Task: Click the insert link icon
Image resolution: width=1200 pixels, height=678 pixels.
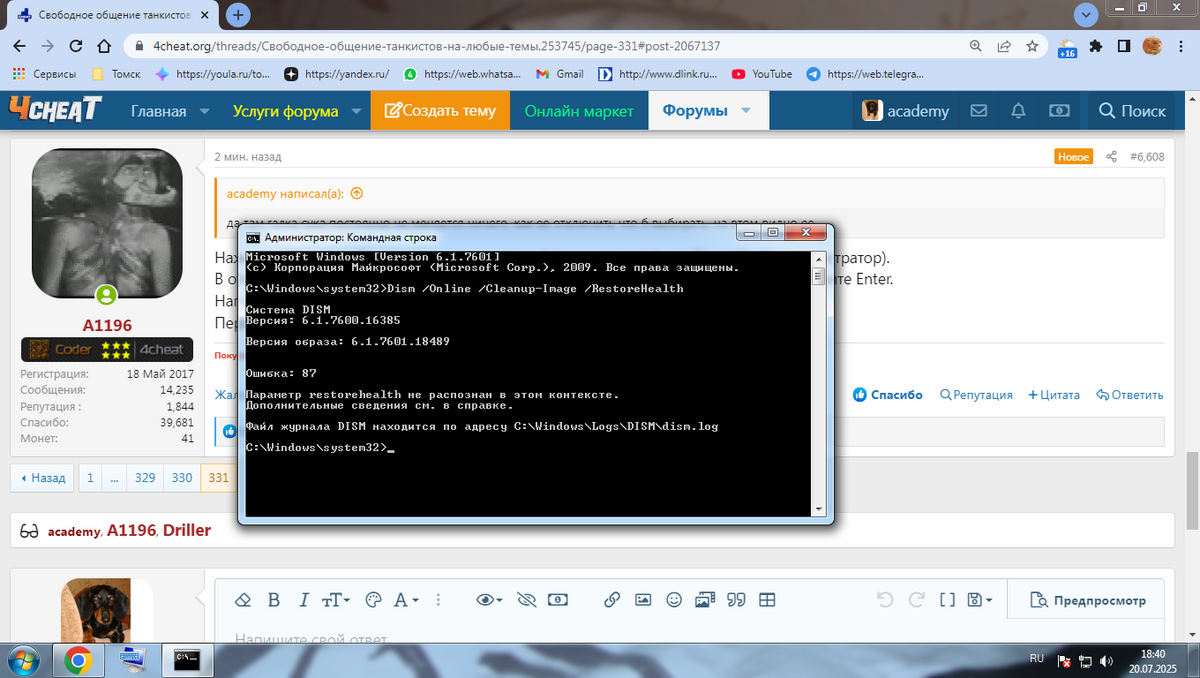Action: [x=612, y=600]
